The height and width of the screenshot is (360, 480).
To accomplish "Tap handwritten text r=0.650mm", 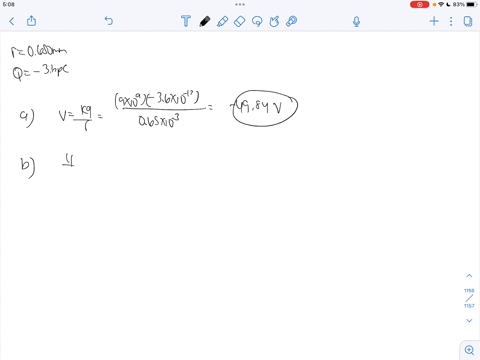I will 39,51.
